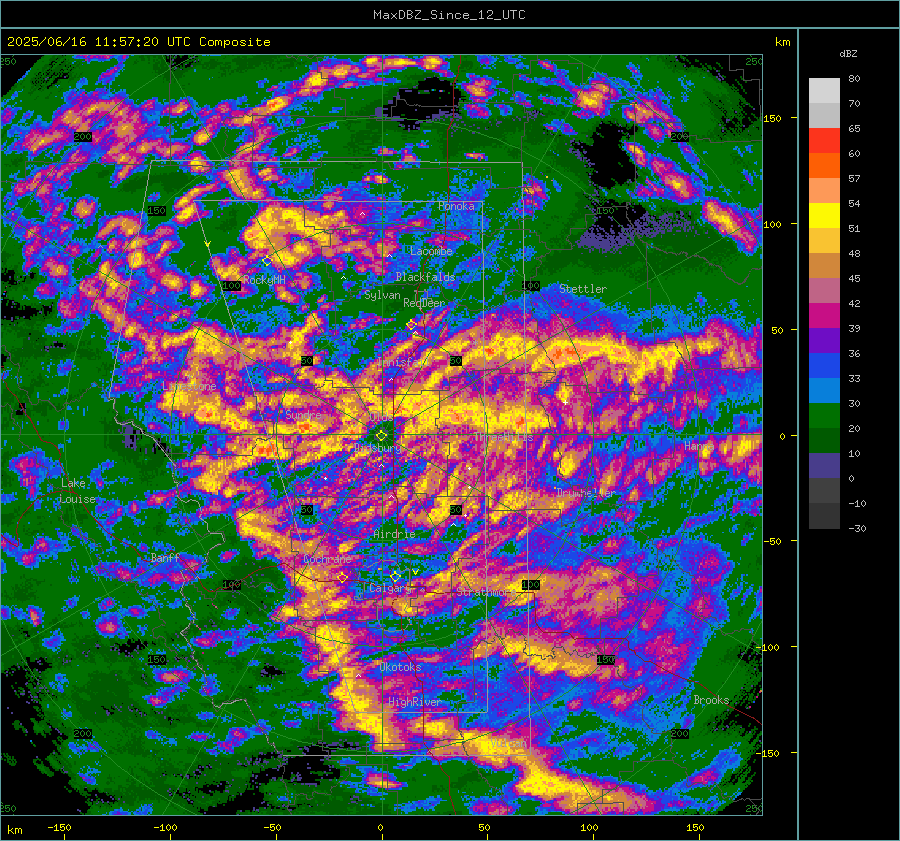Select the radar site marker above Didsbury
This screenshot has height=841, width=900.
click(x=381, y=436)
